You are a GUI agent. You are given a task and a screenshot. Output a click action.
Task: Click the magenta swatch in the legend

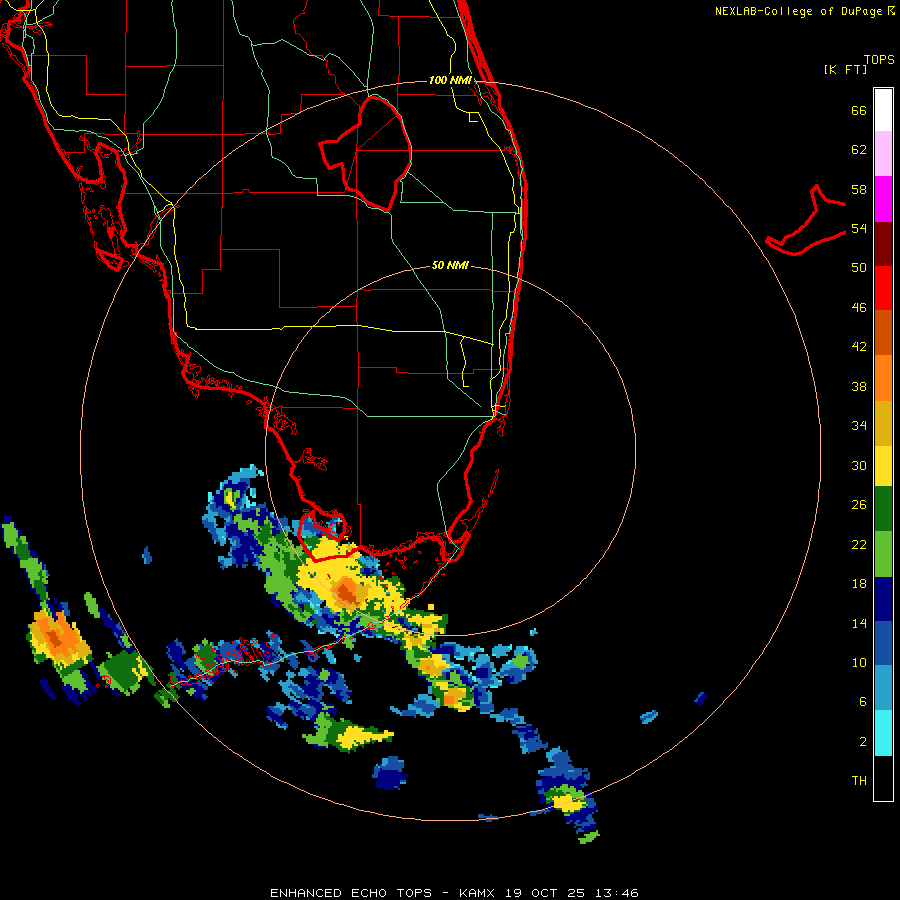pyautogui.click(x=883, y=199)
